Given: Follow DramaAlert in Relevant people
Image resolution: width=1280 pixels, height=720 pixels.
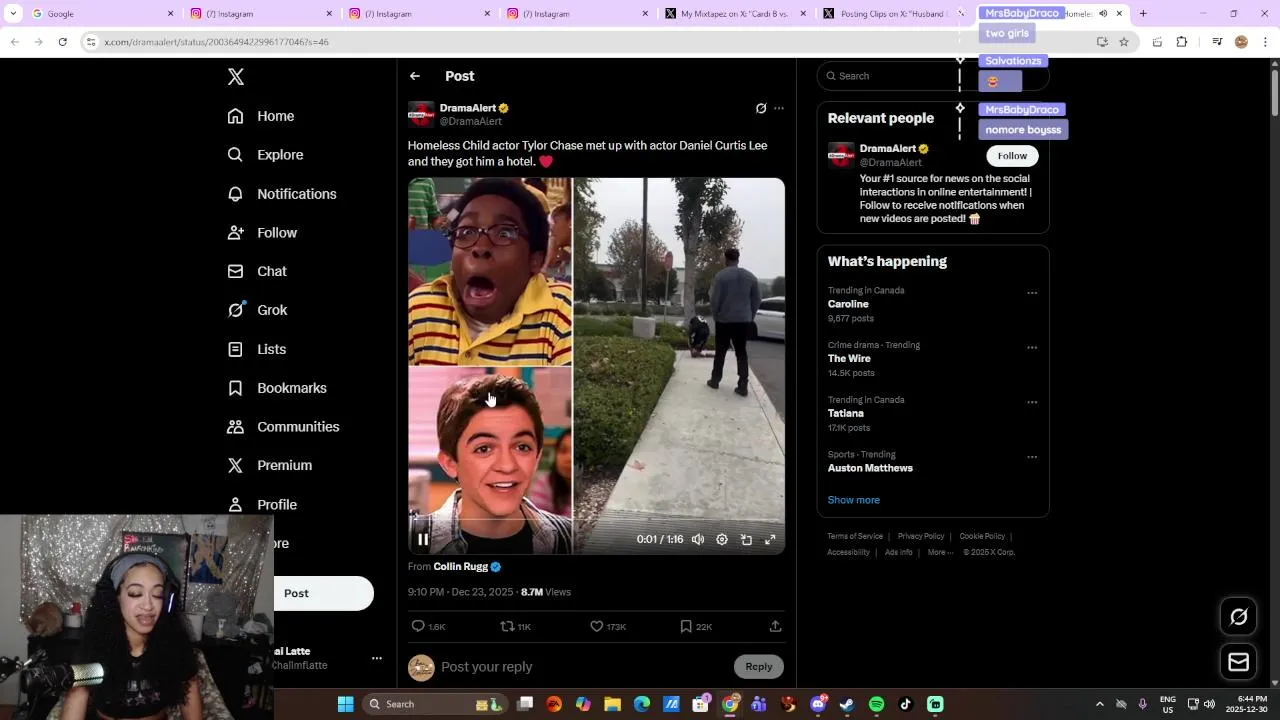Looking at the screenshot, I should pyautogui.click(x=1012, y=156).
